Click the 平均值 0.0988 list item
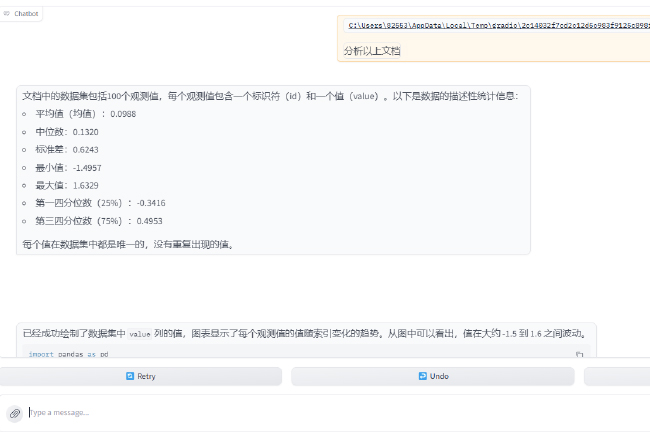 tap(85, 114)
